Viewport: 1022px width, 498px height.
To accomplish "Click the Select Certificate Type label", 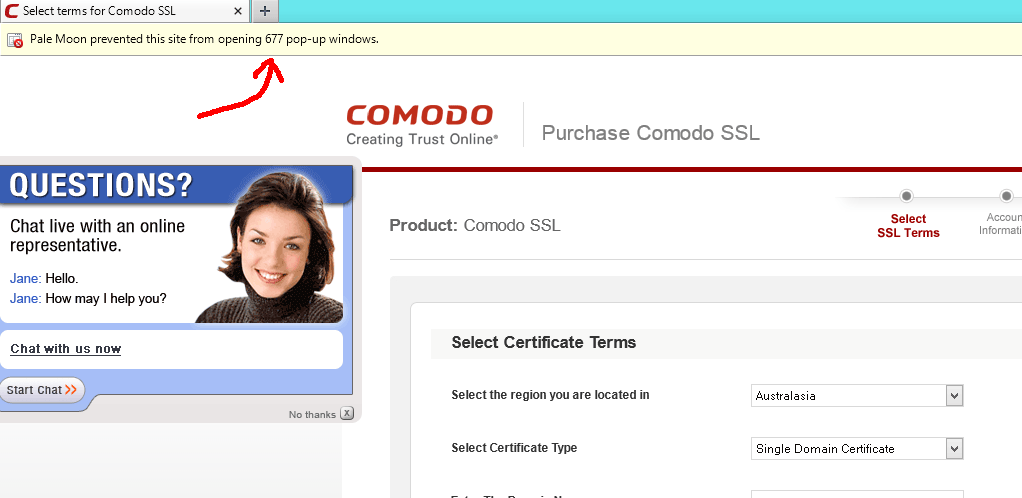I will click(x=514, y=448).
